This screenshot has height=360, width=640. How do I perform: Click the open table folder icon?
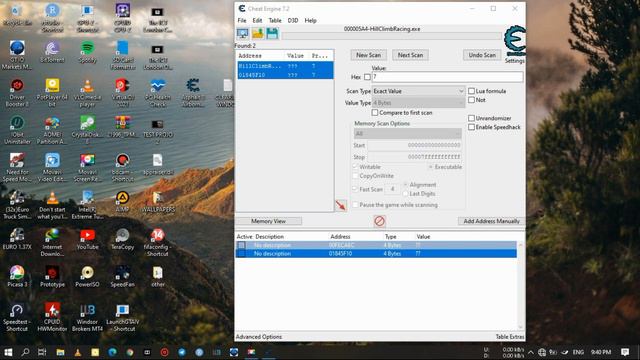pos(258,33)
